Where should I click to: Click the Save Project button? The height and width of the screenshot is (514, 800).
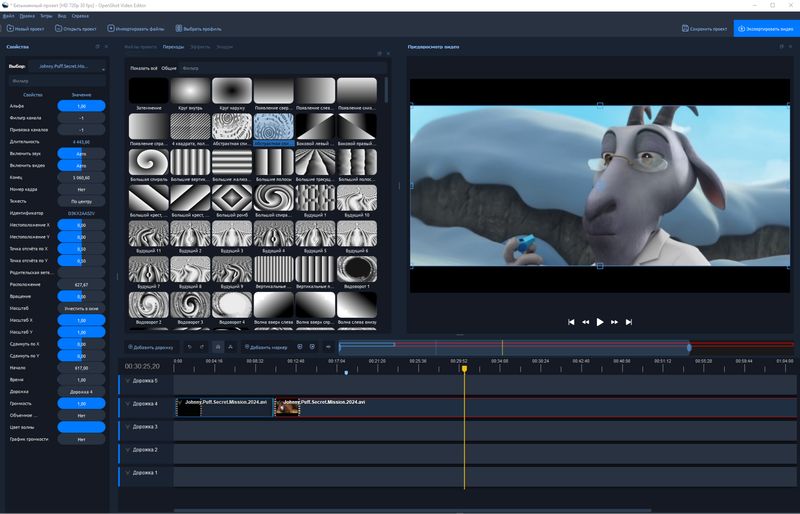coord(704,28)
